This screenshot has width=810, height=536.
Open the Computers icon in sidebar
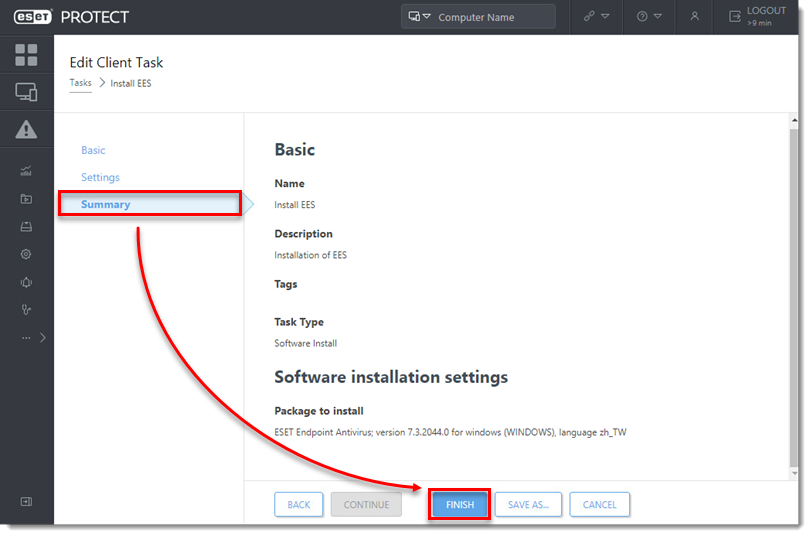click(26, 92)
